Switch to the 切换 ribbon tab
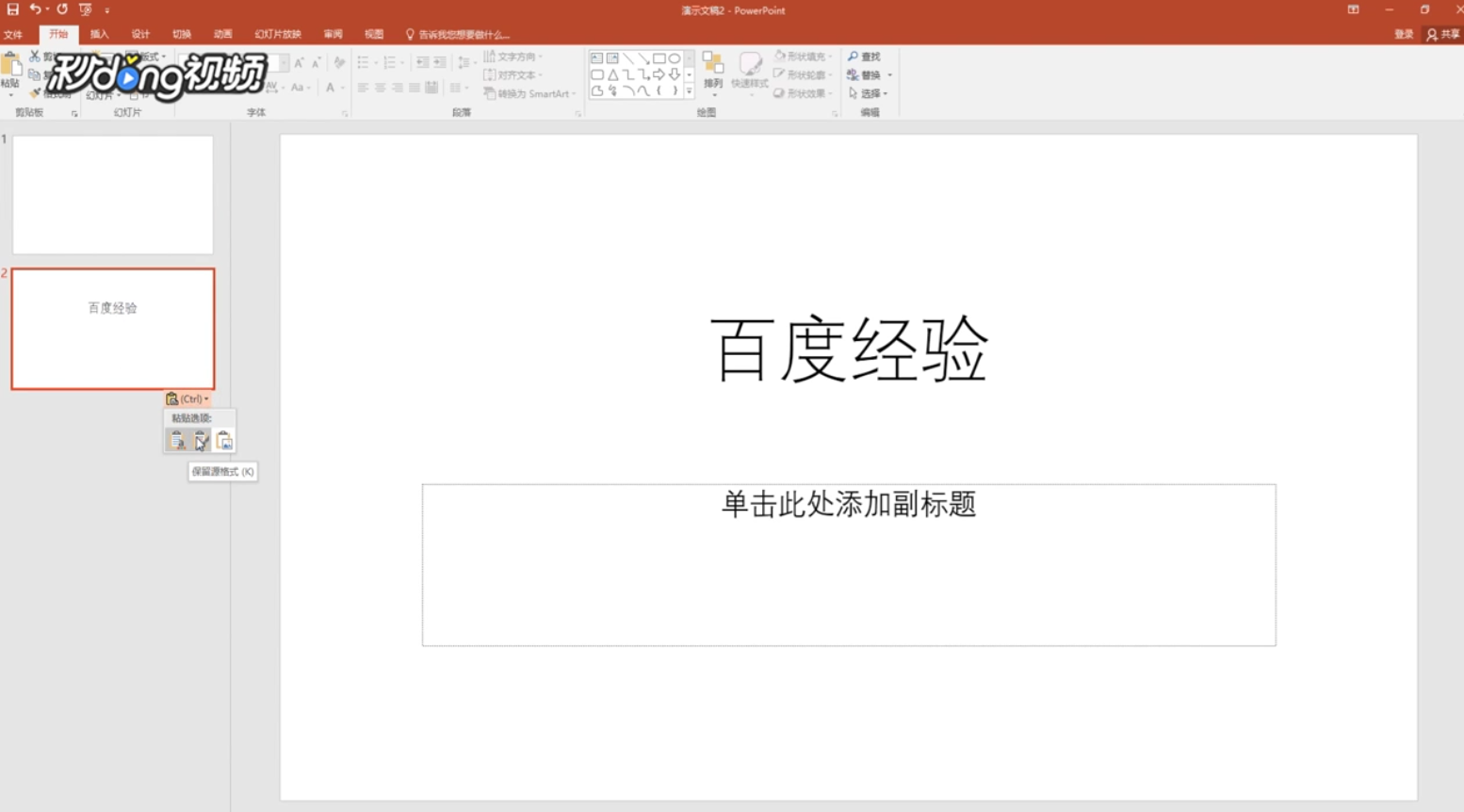This screenshot has width=1464, height=812. click(182, 34)
